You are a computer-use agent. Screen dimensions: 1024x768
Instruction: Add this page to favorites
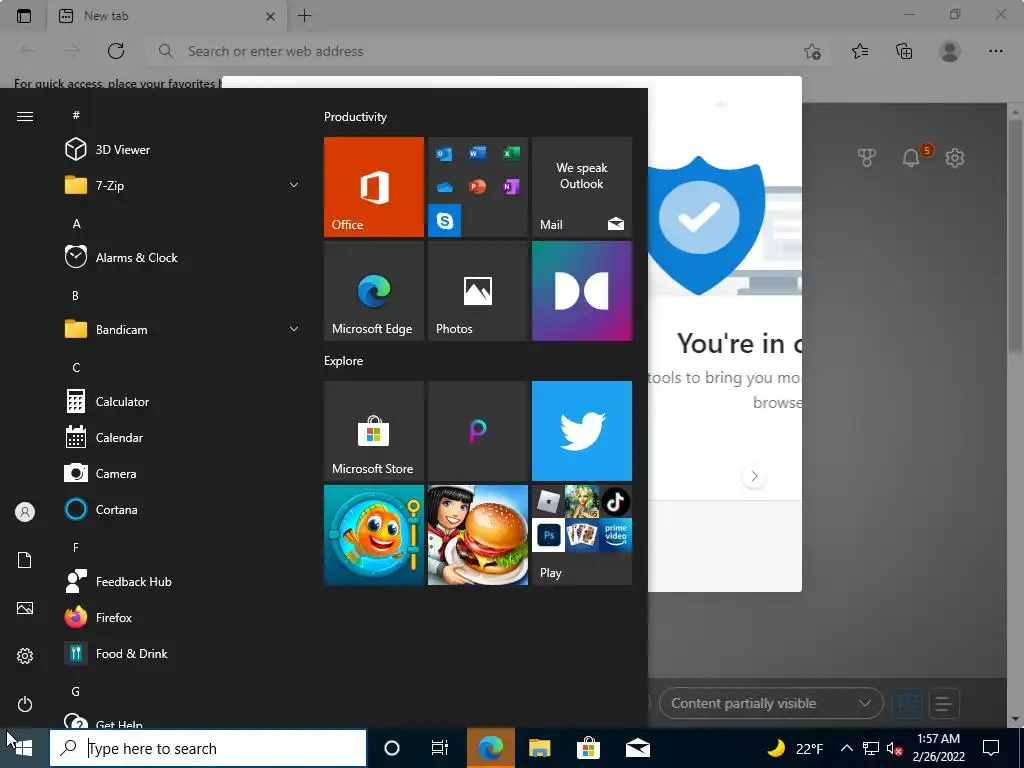pos(812,51)
